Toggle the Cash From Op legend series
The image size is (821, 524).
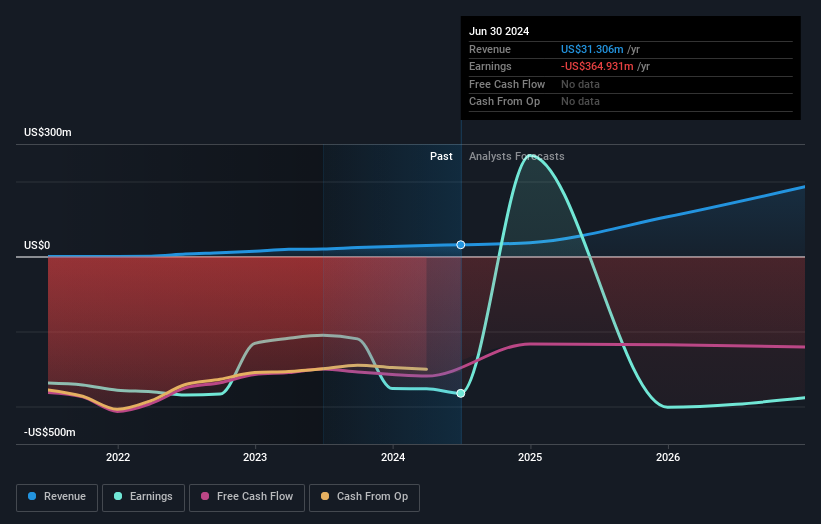(x=364, y=497)
